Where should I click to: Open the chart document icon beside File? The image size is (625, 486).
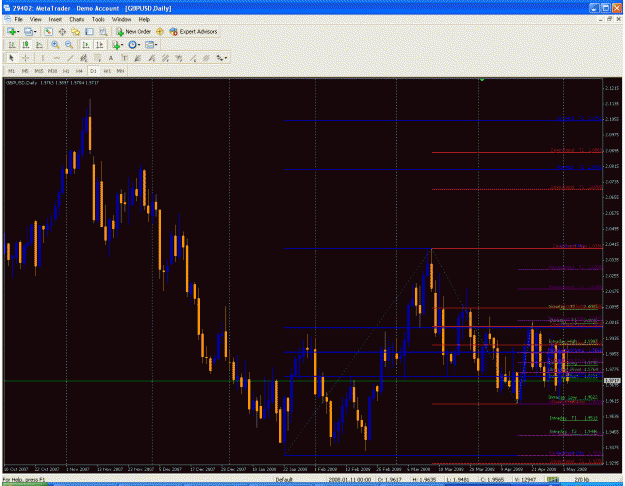pos(7,19)
